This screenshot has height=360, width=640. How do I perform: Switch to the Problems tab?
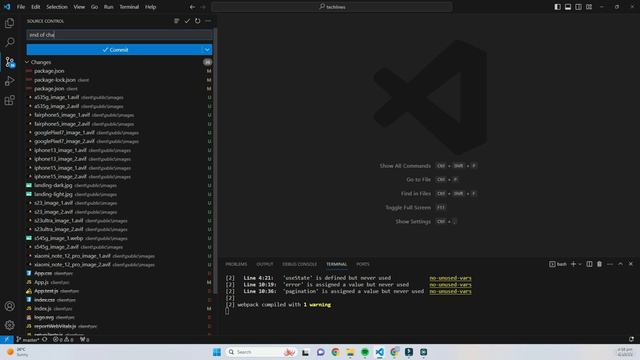click(x=236, y=264)
